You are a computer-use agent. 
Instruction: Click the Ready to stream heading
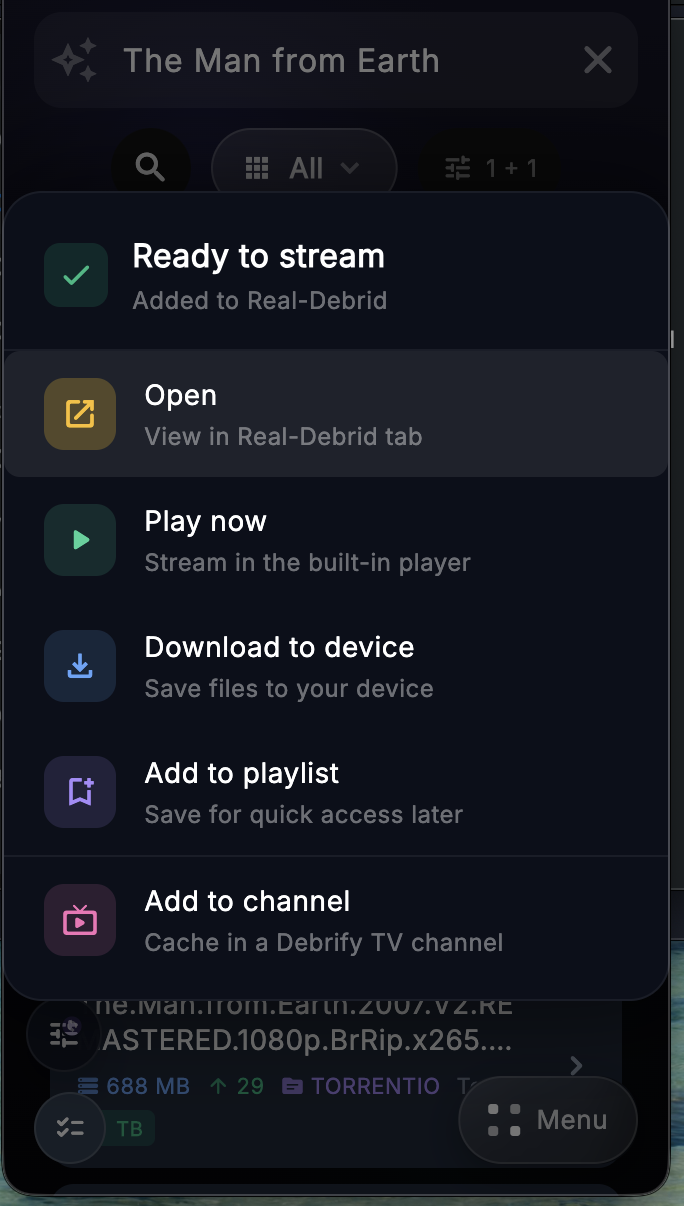259,256
